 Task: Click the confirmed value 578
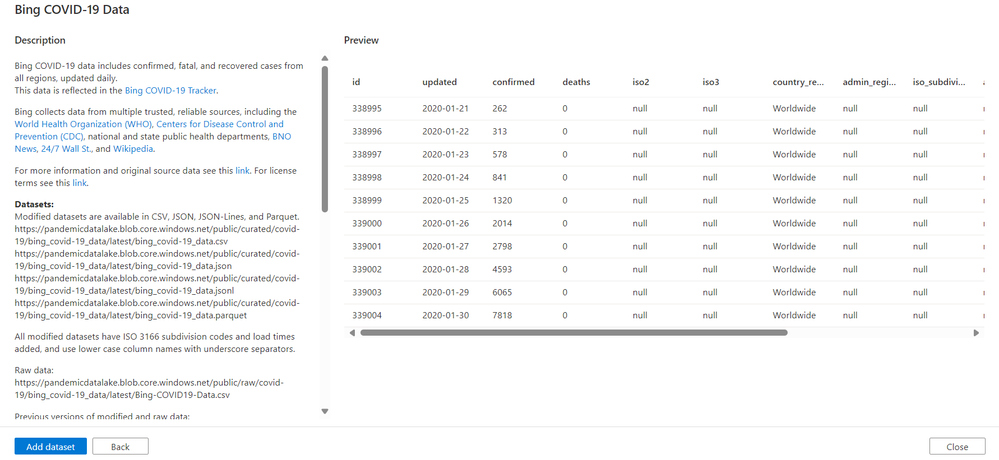500,154
